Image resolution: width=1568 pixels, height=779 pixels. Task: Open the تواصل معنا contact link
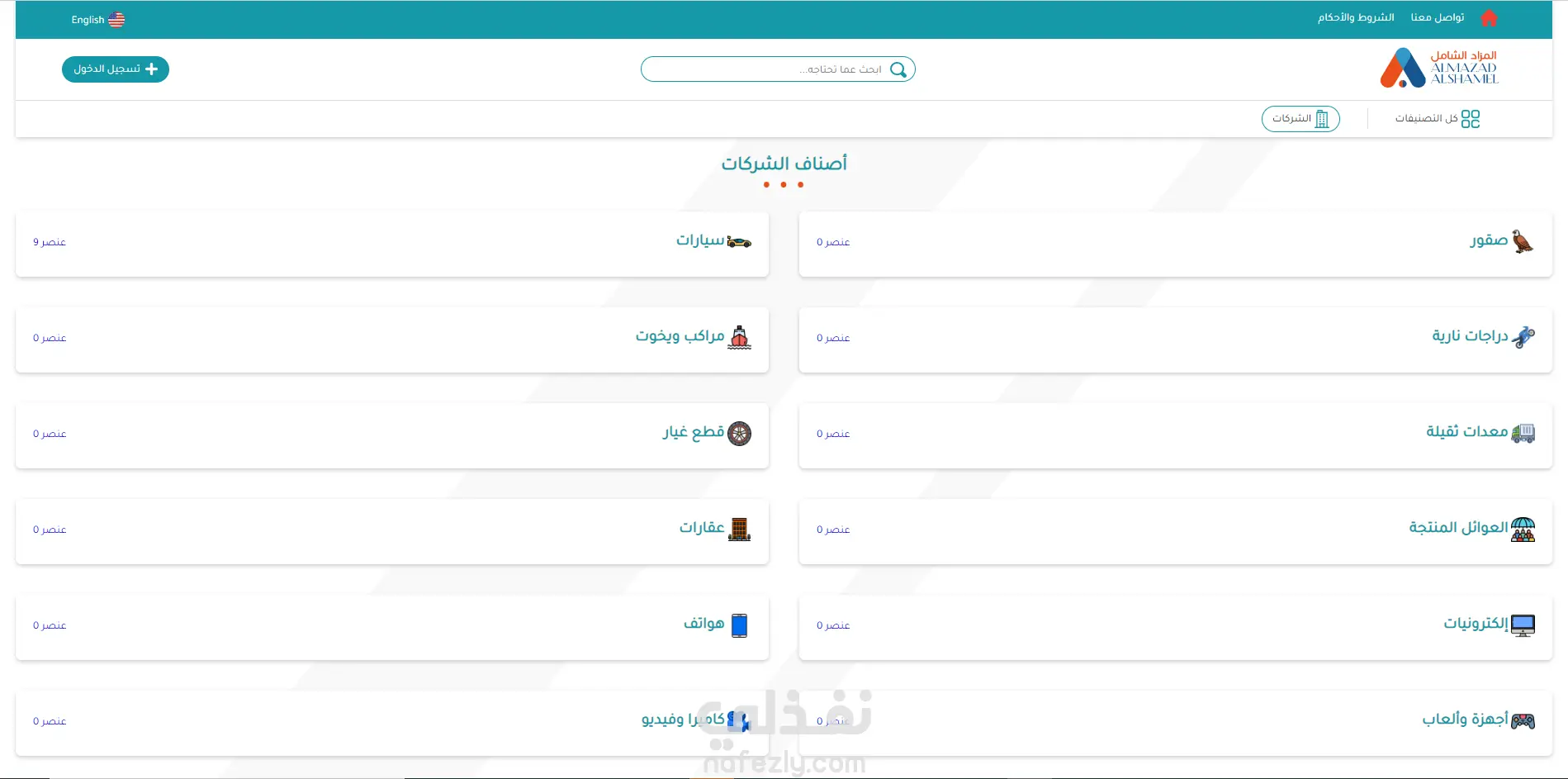coord(1438,17)
